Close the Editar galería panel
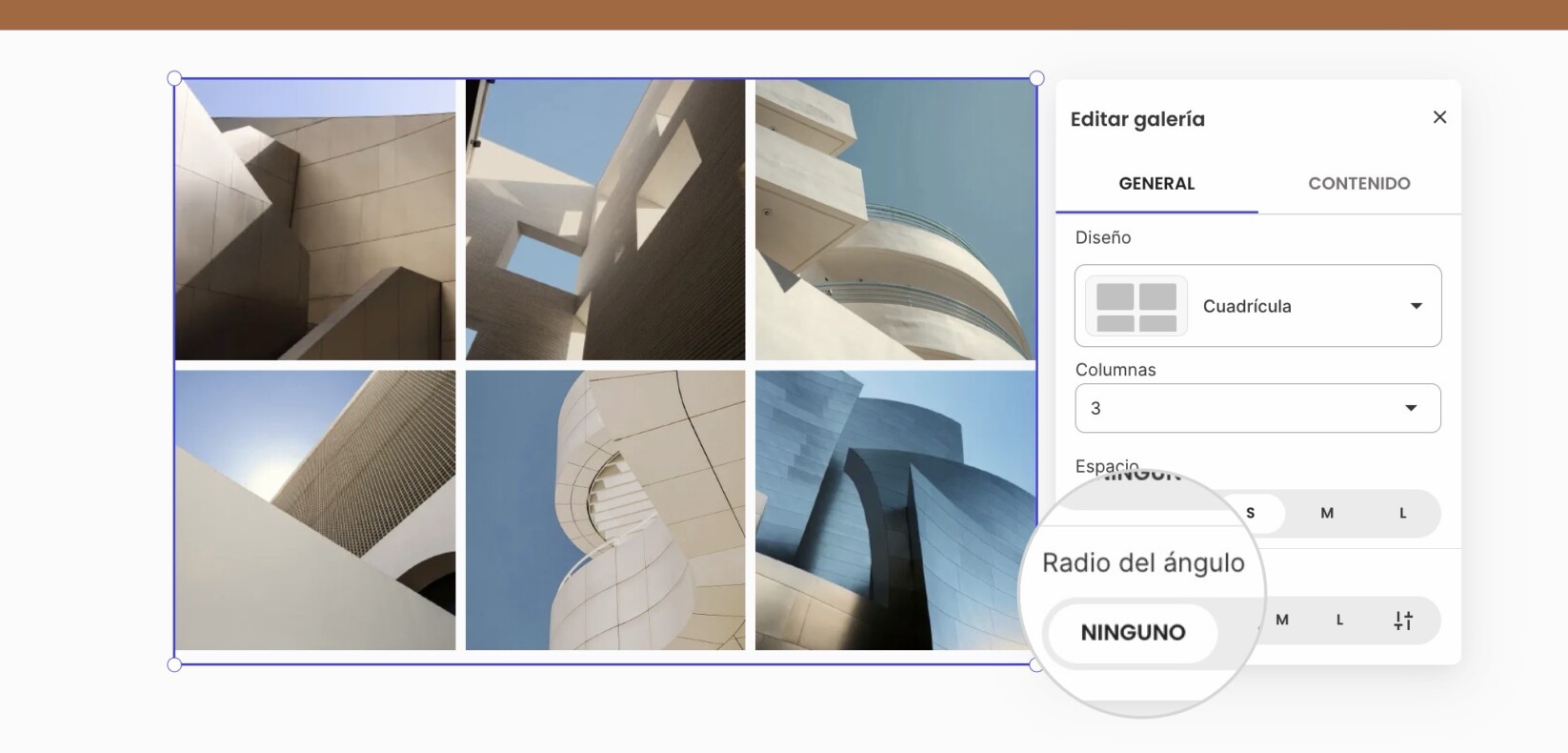 pos(1439,117)
